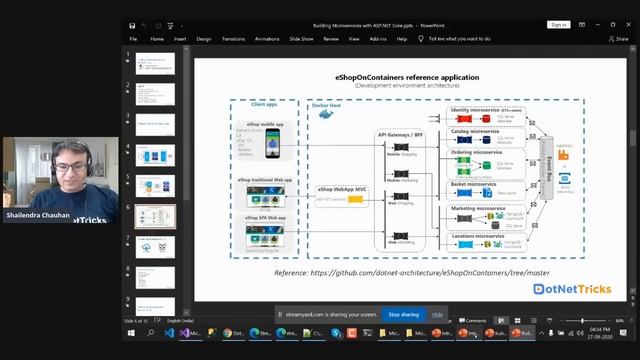This screenshot has height=360, width=640.
Task: Switch to the Insert ribbon tab
Action: (x=180, y=39)
